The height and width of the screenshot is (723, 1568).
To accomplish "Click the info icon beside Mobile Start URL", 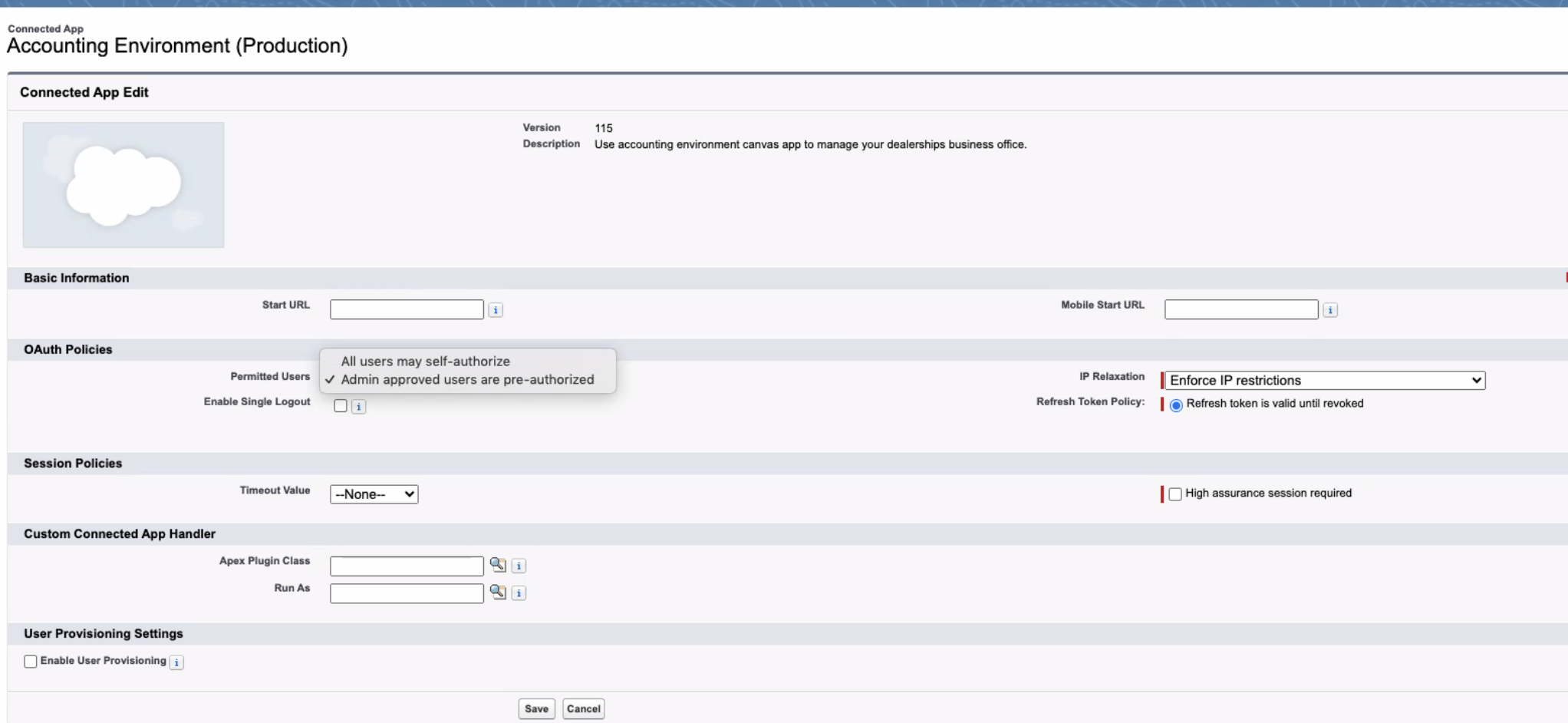I will coord(1330,310).
